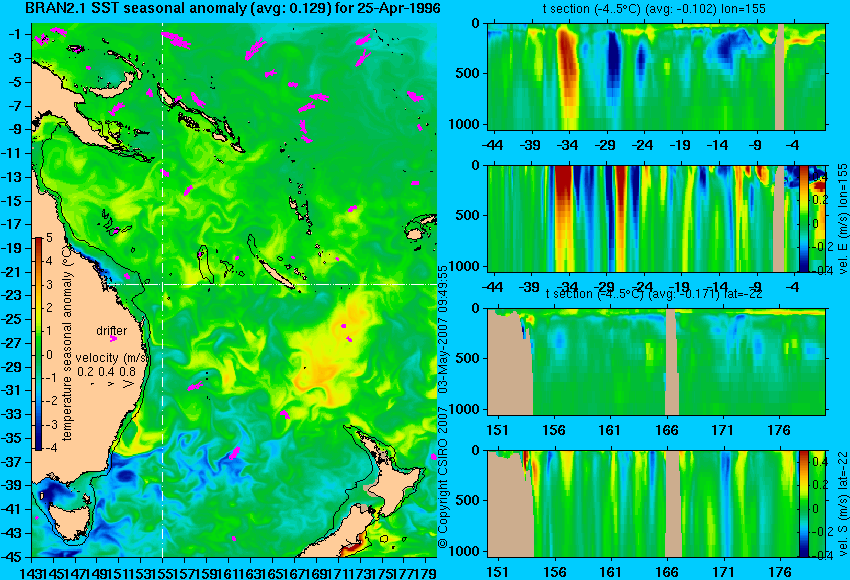
Task: Click the drifter velocity scale arrows
Action: click(112, 383)
